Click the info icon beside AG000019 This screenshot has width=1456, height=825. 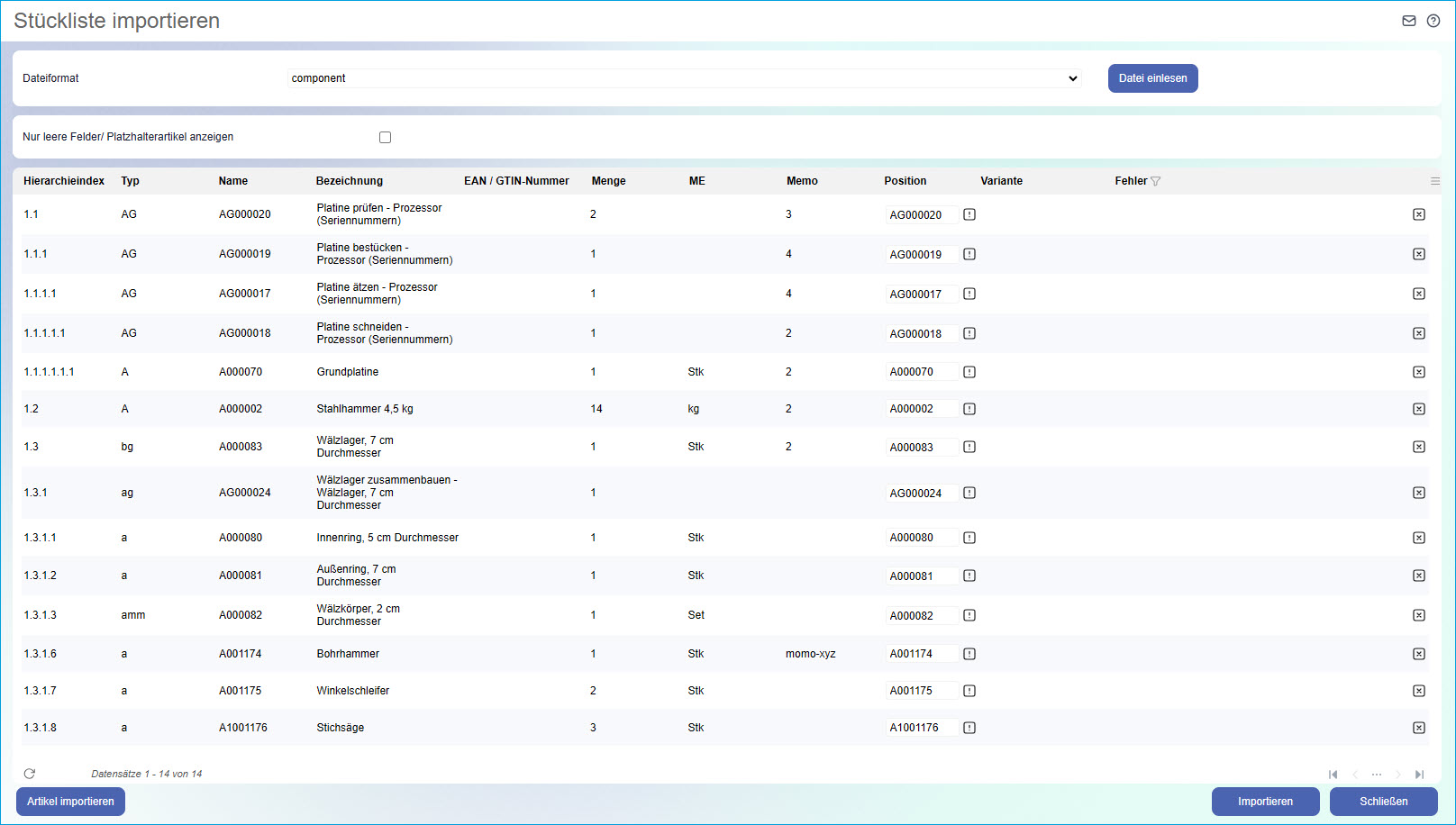tap(969, 254)
